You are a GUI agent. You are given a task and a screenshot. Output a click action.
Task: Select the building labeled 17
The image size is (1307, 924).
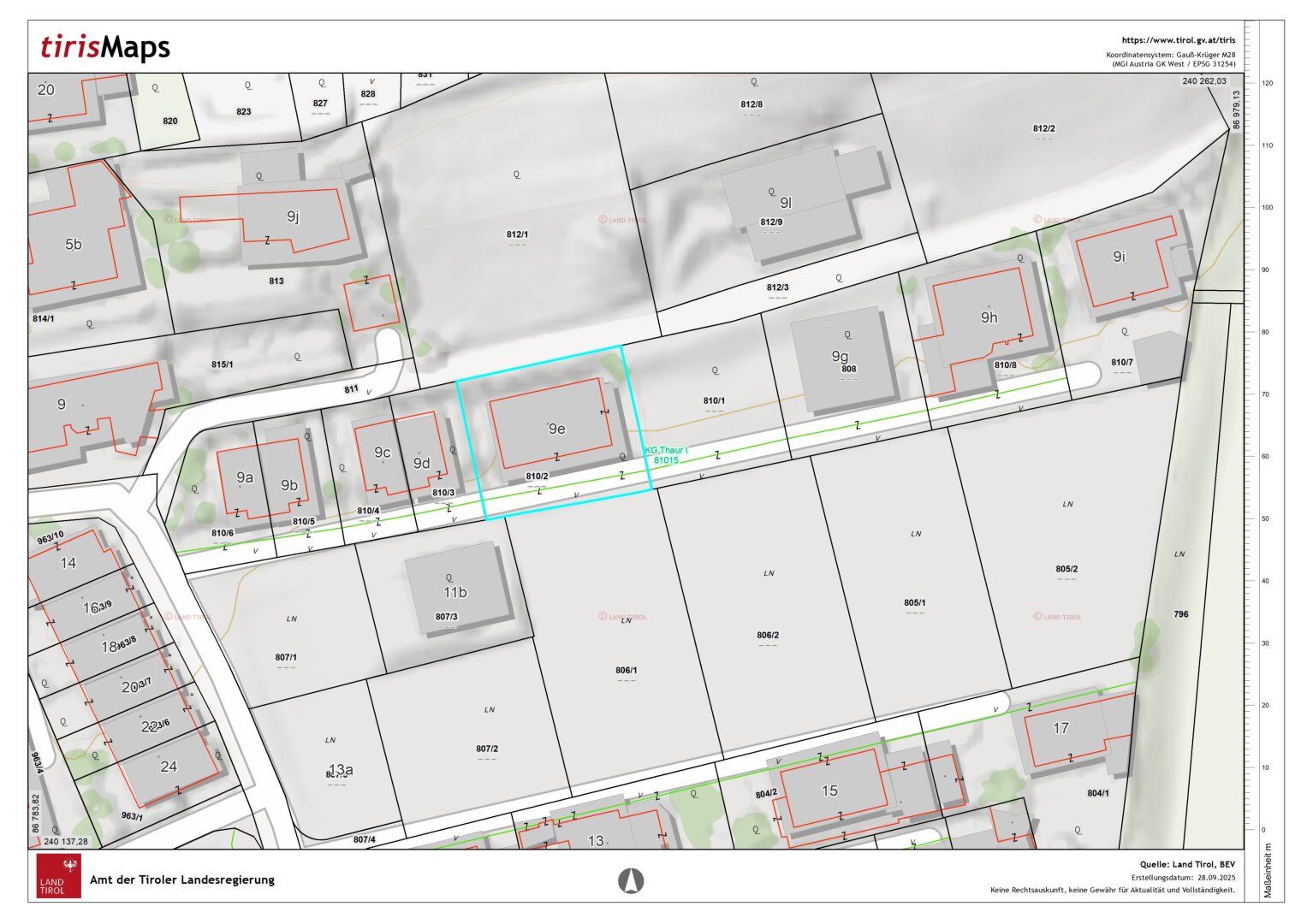click(1060, 728)
